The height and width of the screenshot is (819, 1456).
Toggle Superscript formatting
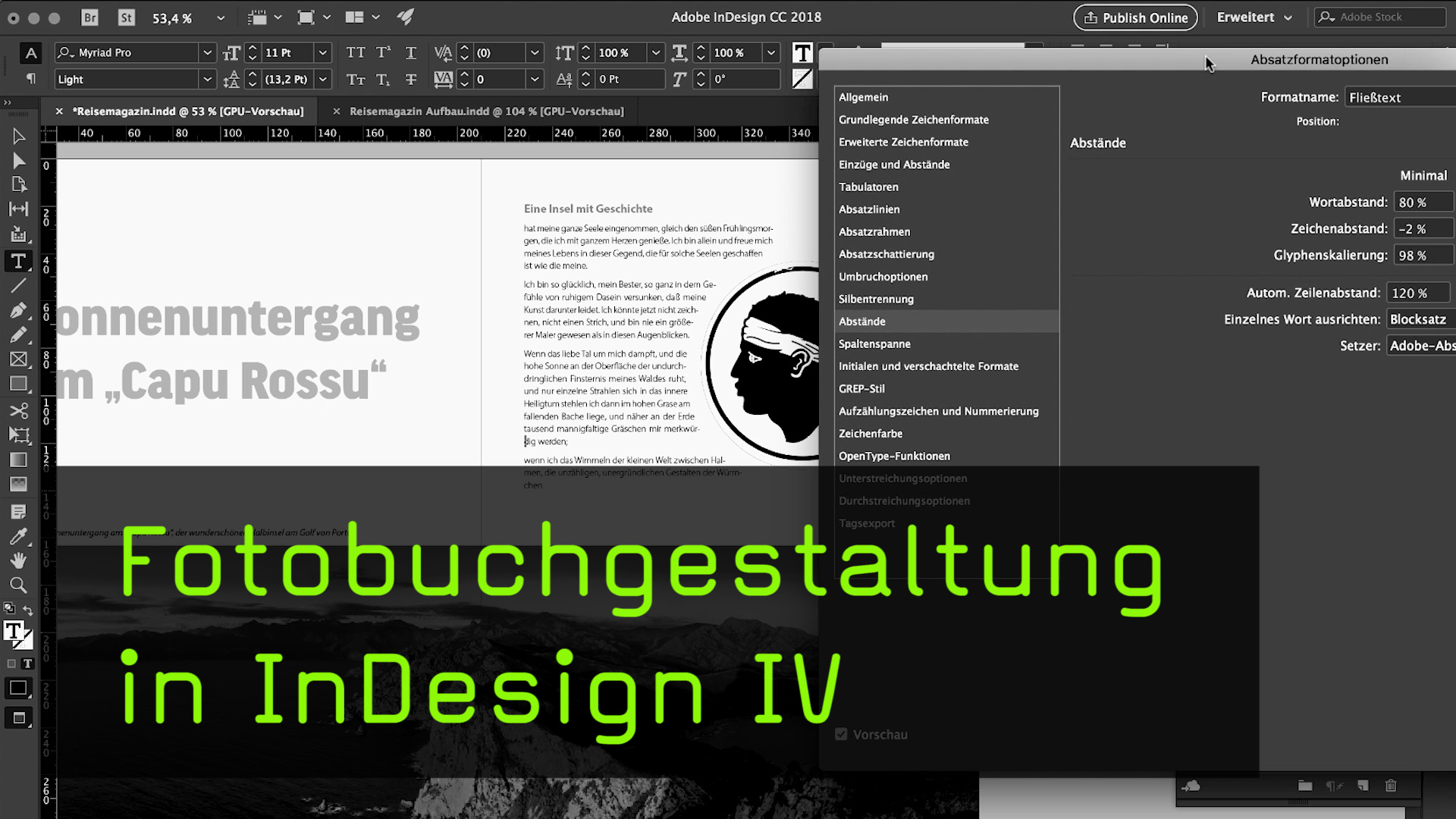pyautogui.click(x=384, y=52)
